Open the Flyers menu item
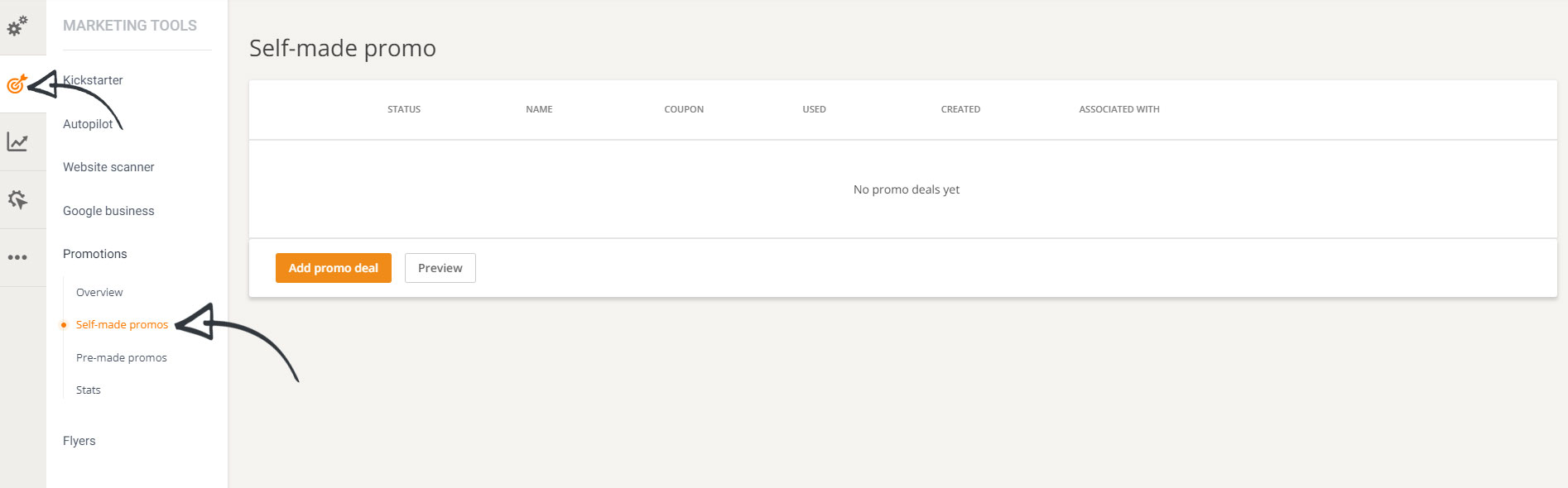The height and width of the screenshot is (488, 1568). pos(79,441)
